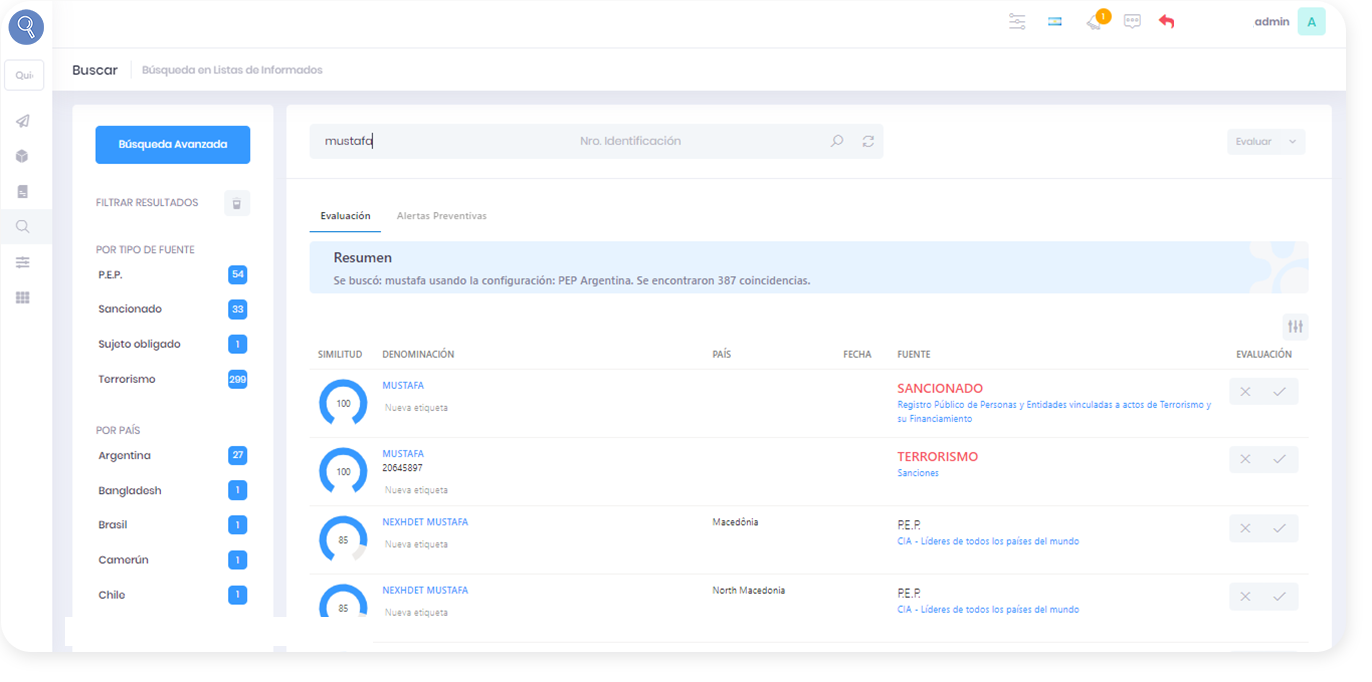Open the paper plane send icon in sidebar
The height and width of the screenshot is (682, 1372).
pos(22,121)
